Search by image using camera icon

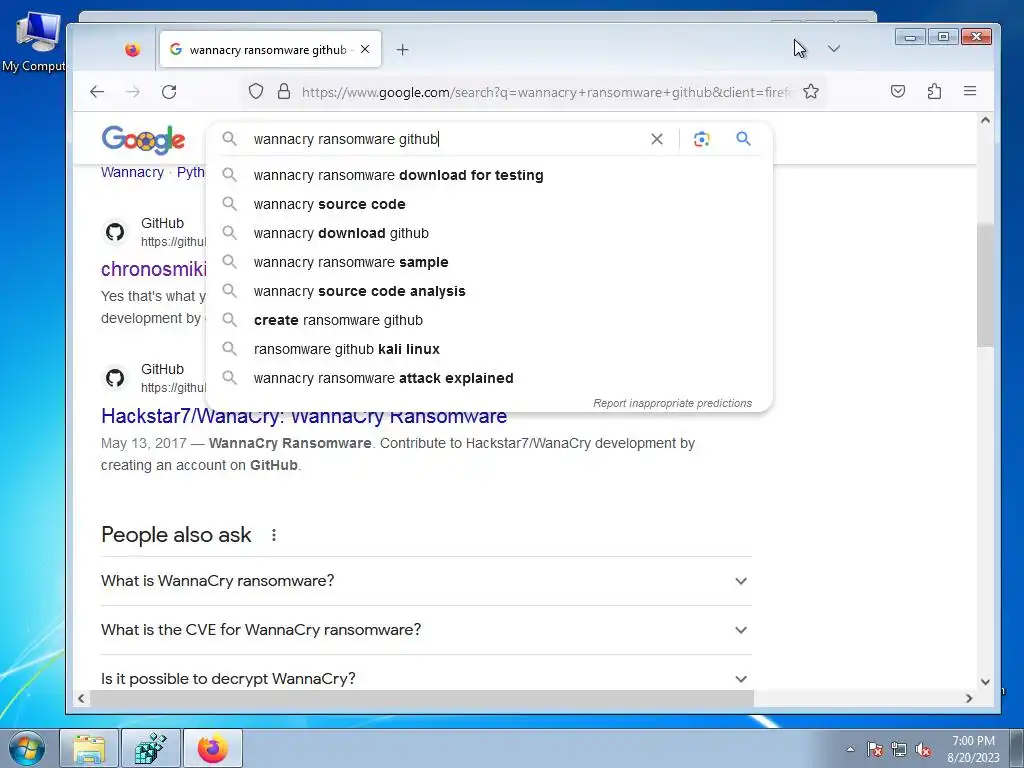coord(701,139)
